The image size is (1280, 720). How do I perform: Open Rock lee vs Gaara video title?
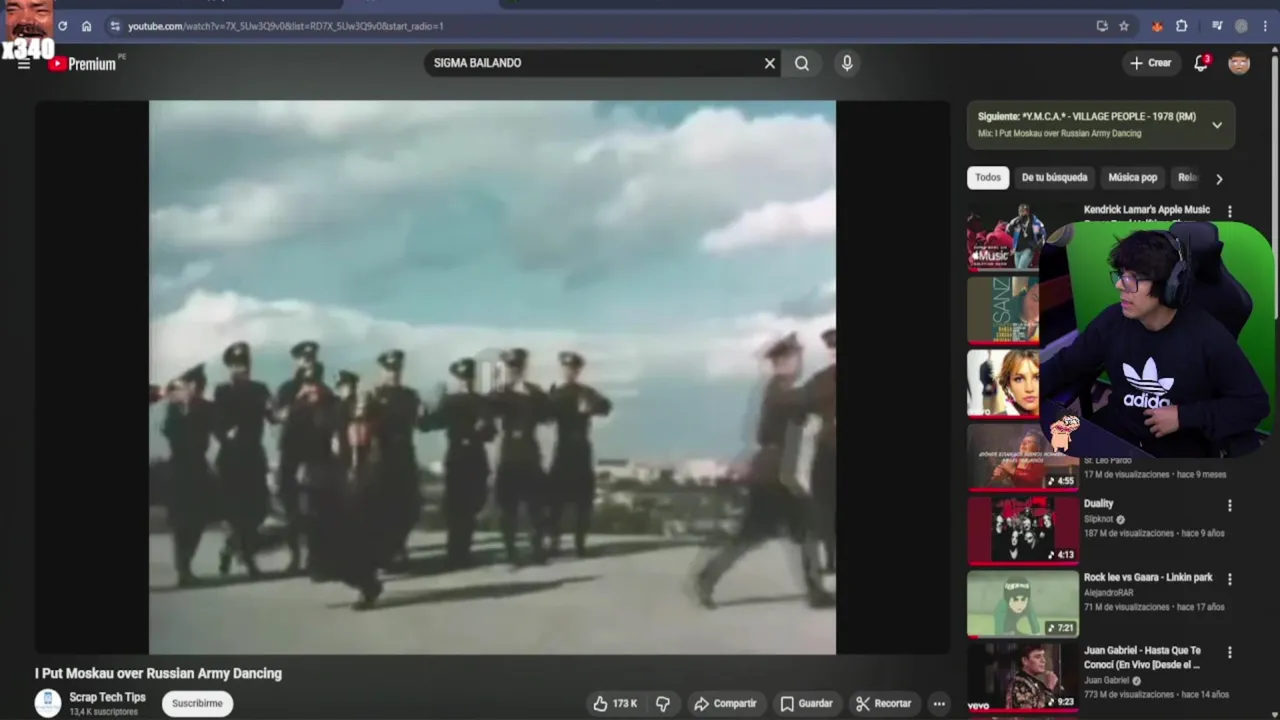coord(1148,577)
